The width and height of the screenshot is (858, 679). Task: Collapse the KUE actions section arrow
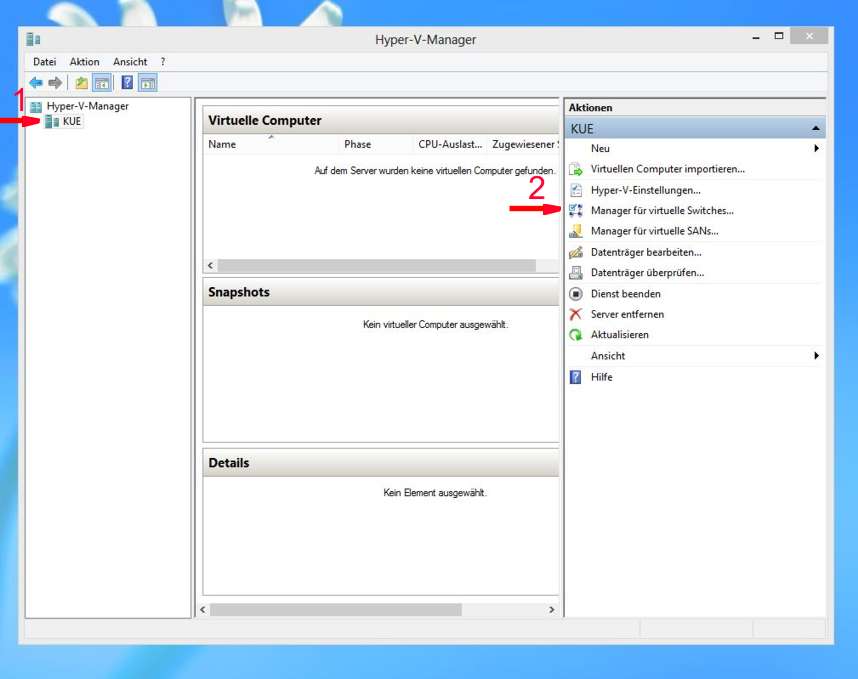tap(816, 129)
